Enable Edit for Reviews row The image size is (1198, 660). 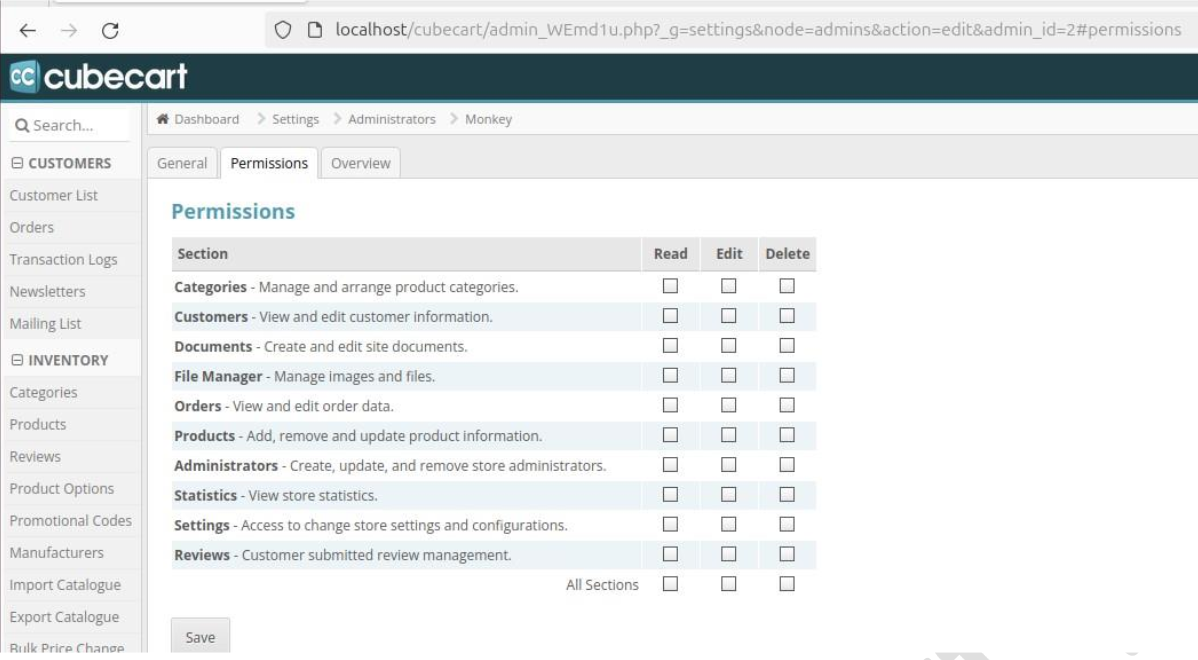pos(729,554)
